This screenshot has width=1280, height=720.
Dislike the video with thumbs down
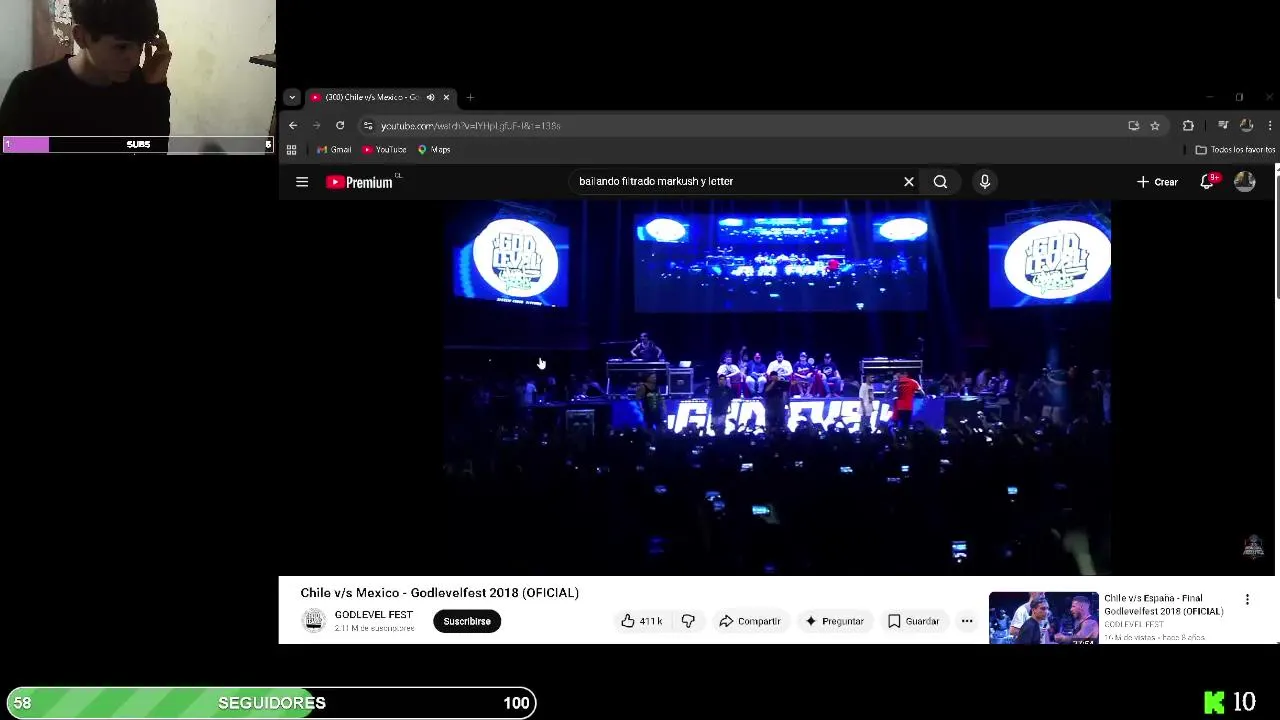click(688, 621)
